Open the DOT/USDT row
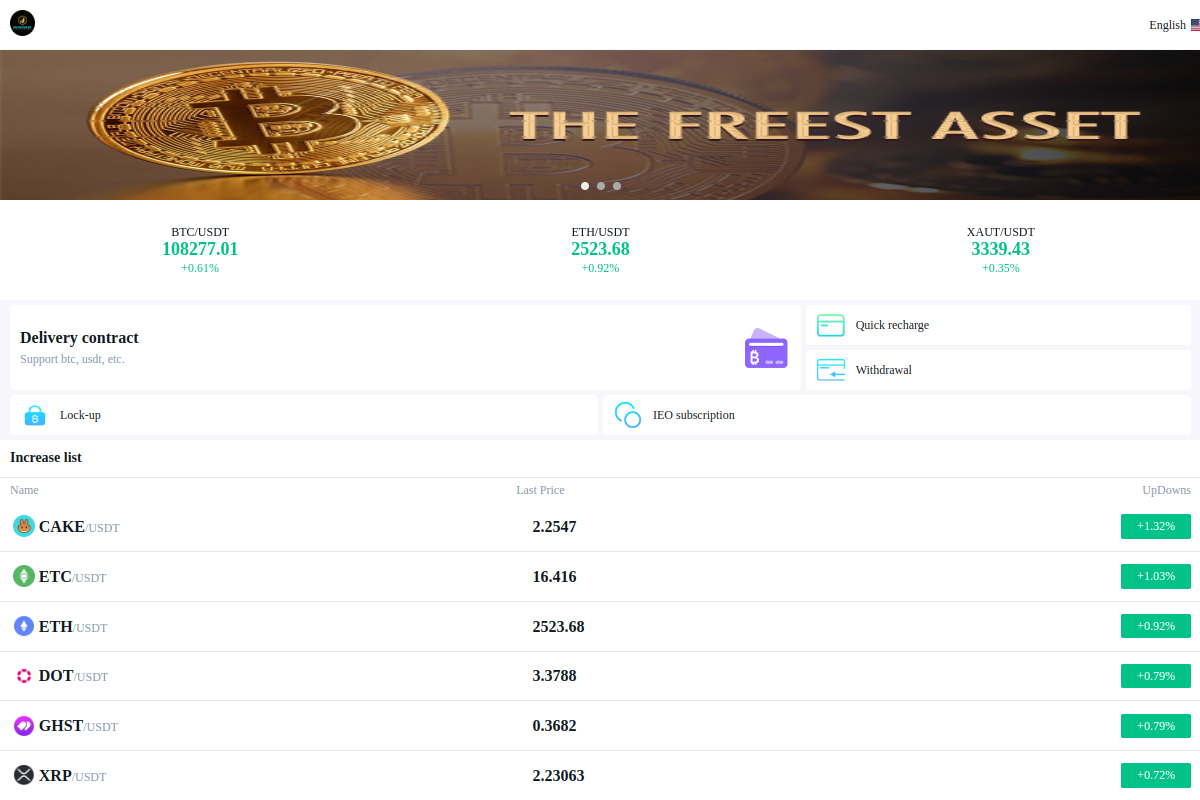Viewport: 1200px width, 800px height. pos(600,676)
